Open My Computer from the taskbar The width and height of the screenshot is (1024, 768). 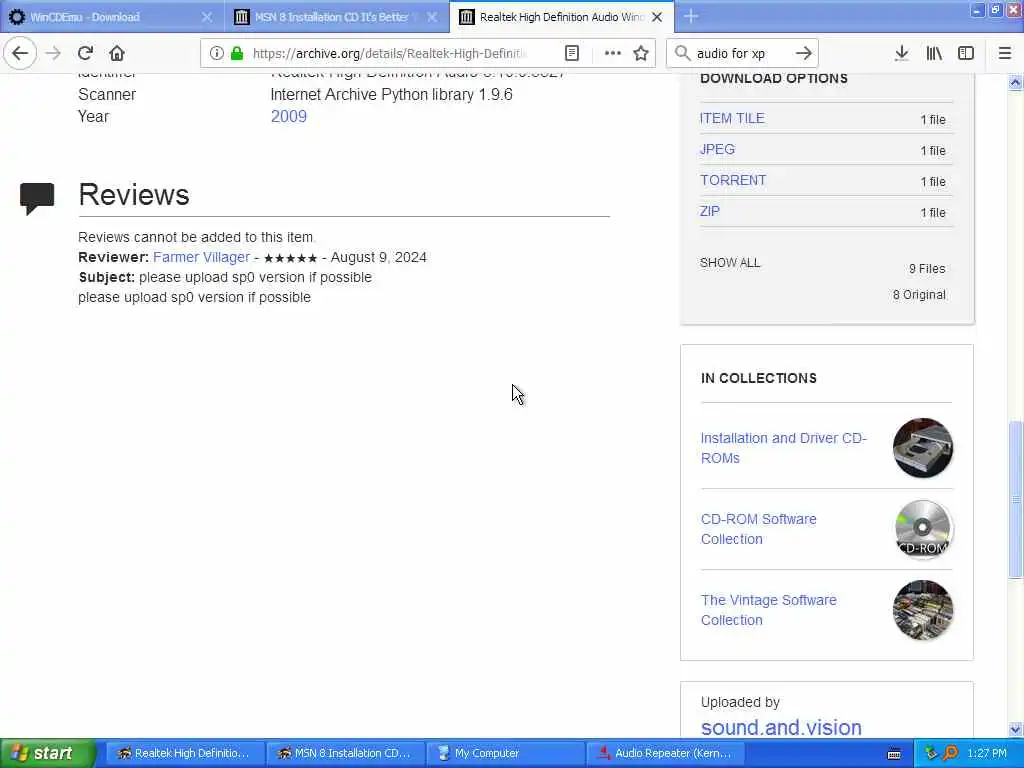click(506, 753)
